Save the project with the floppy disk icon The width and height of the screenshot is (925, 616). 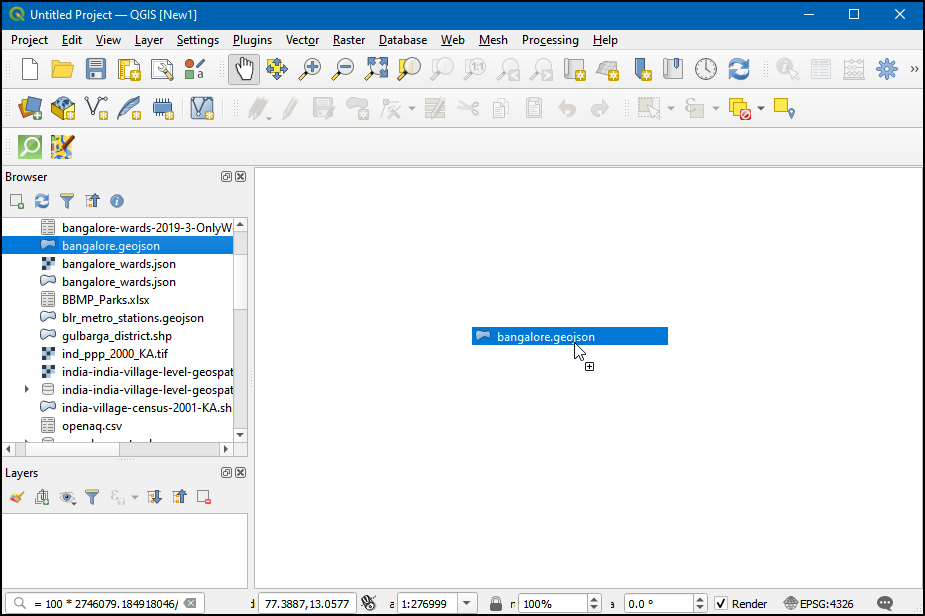click(96, 69)
